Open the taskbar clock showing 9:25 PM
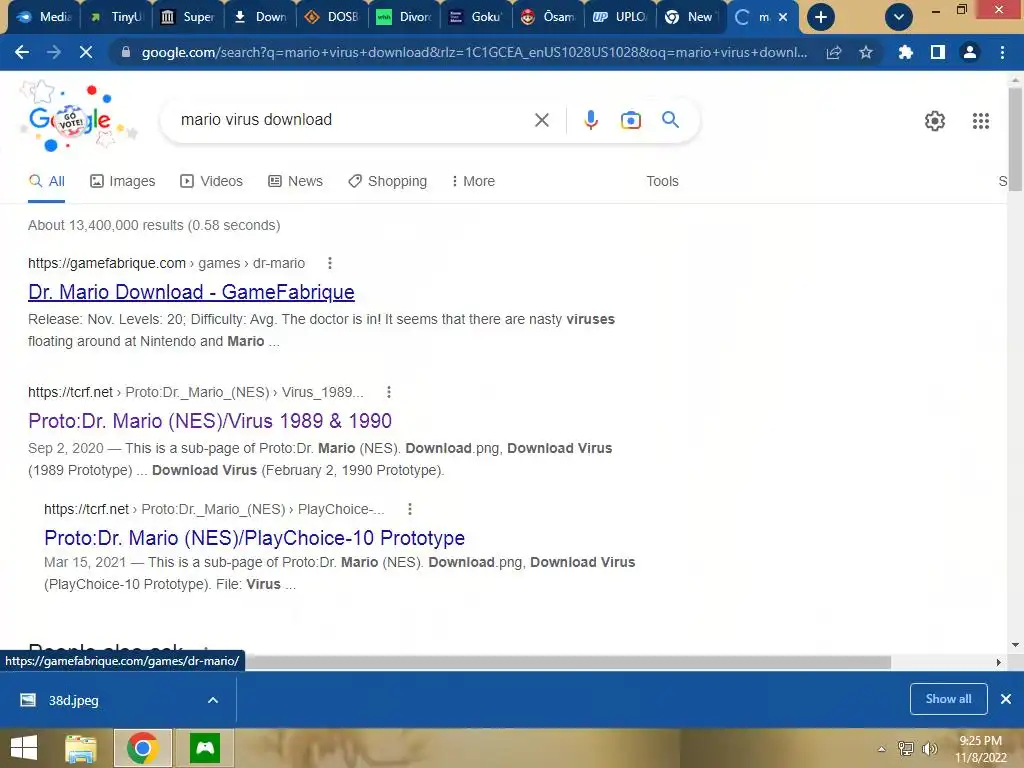Viewport: 1024px width, 768px height. [980, 749]
